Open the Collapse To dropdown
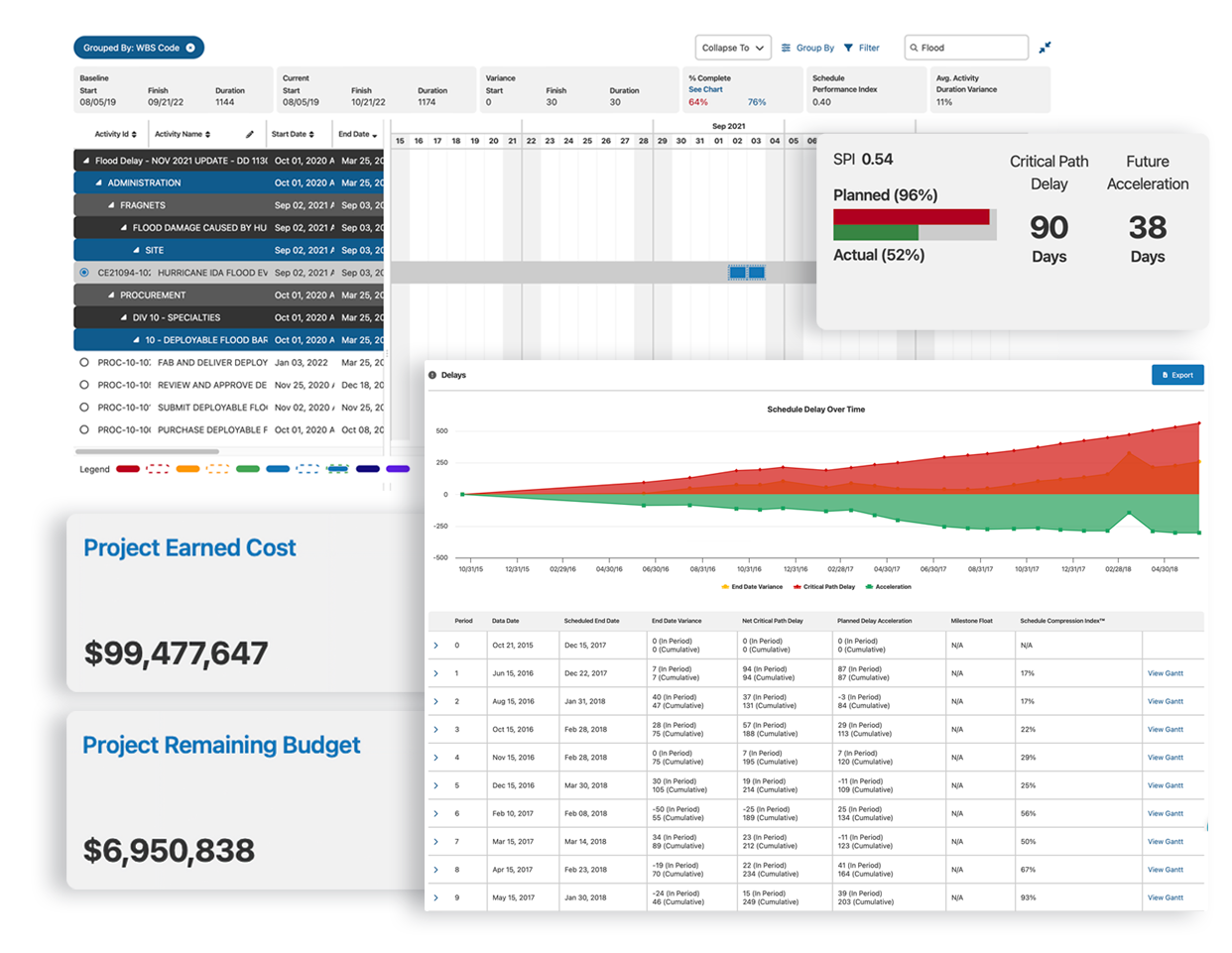Viewport: 1232px width, 953px height. tap(734, 47)
